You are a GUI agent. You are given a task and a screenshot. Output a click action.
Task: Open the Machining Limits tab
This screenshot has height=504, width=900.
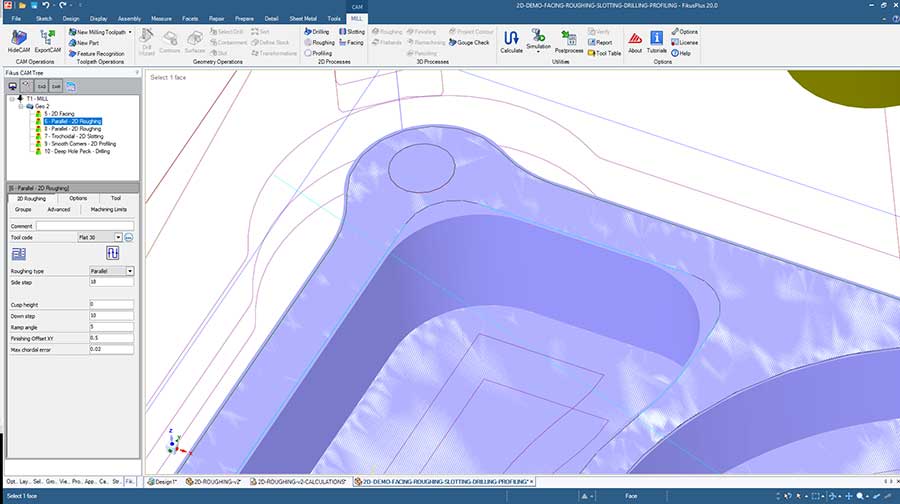click(x=108, y=209)
